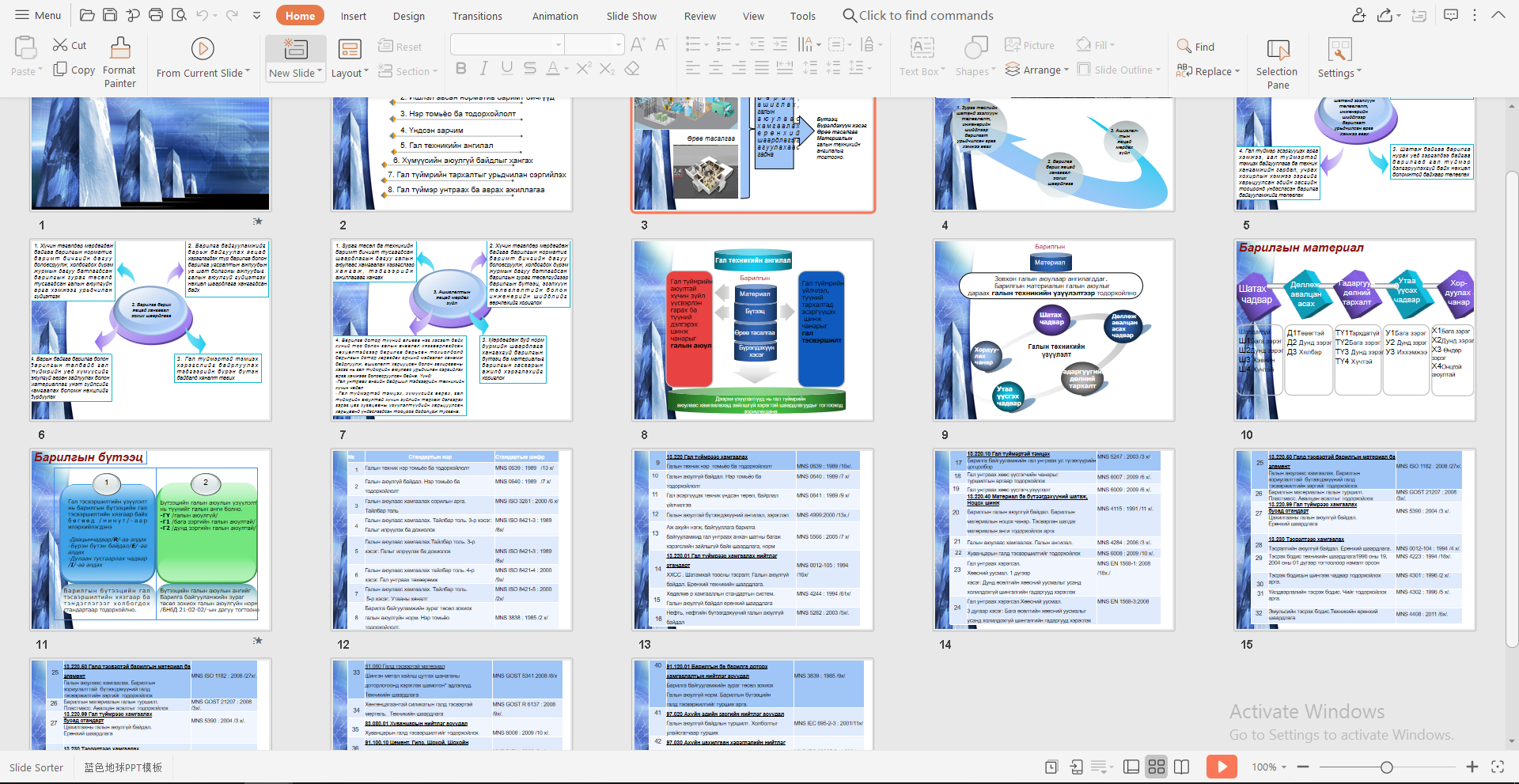Start slideshow with orange play button

pos(1222,767)
